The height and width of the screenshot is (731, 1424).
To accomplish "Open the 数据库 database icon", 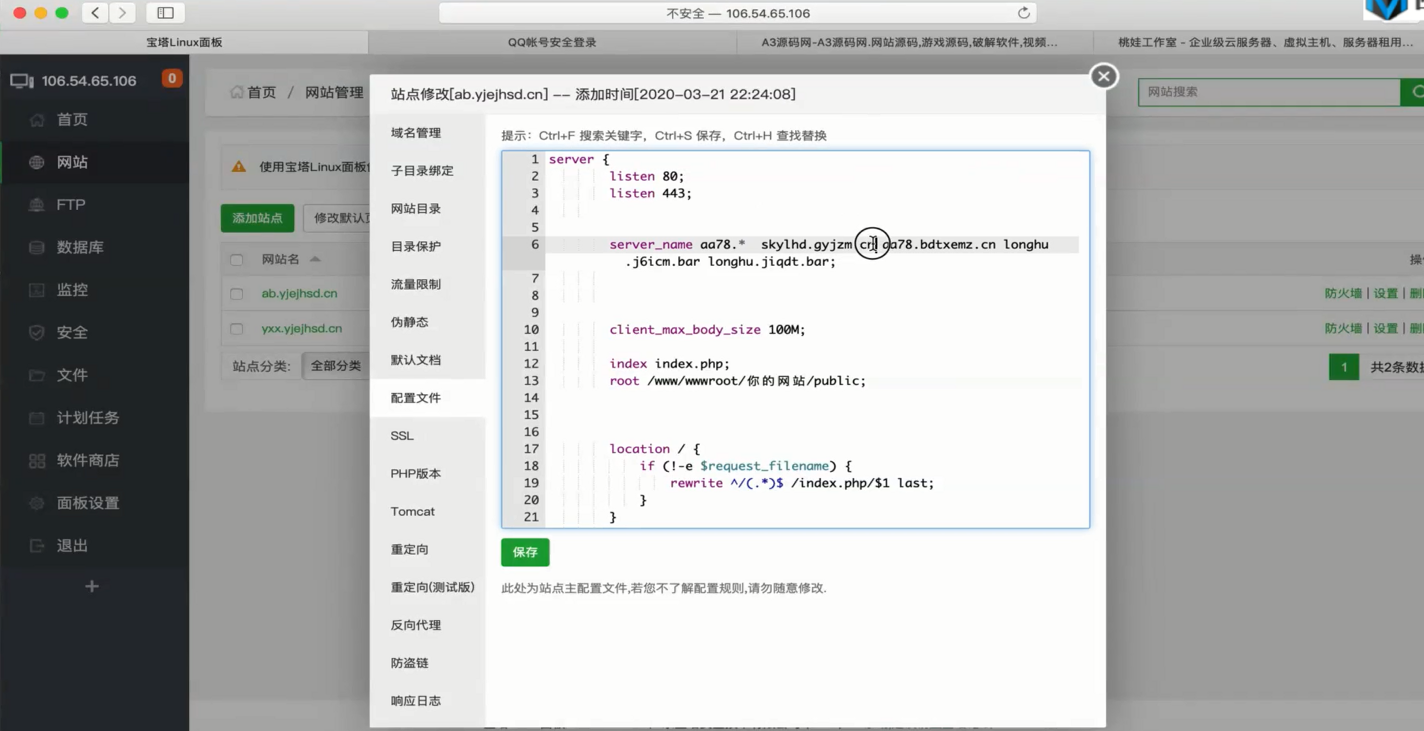I will coord(37,248).
